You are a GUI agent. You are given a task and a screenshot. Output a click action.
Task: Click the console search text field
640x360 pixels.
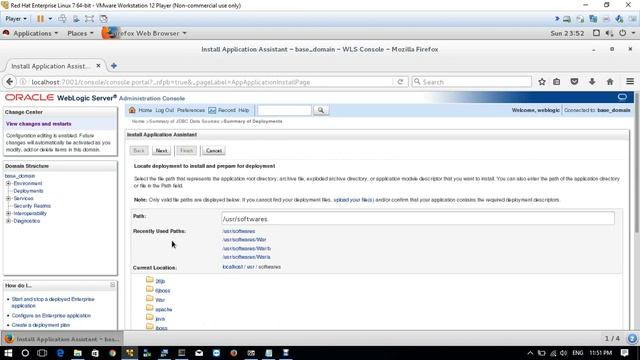pyautogui.click(x=284, y=110)
